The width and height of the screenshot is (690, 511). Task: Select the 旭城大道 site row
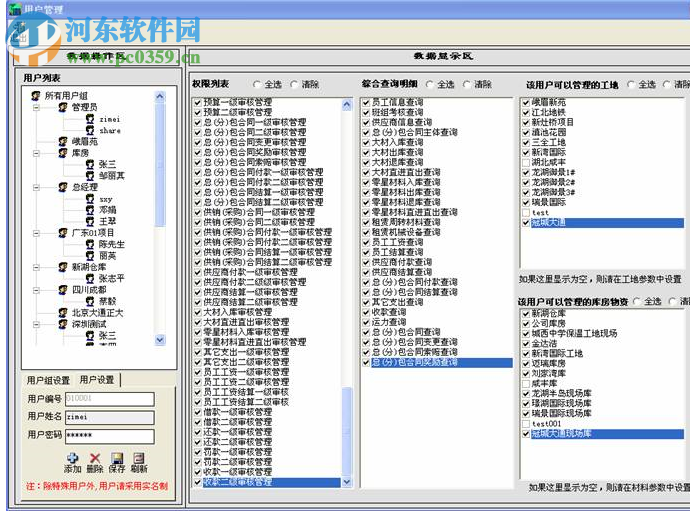(x=607, y=223)
